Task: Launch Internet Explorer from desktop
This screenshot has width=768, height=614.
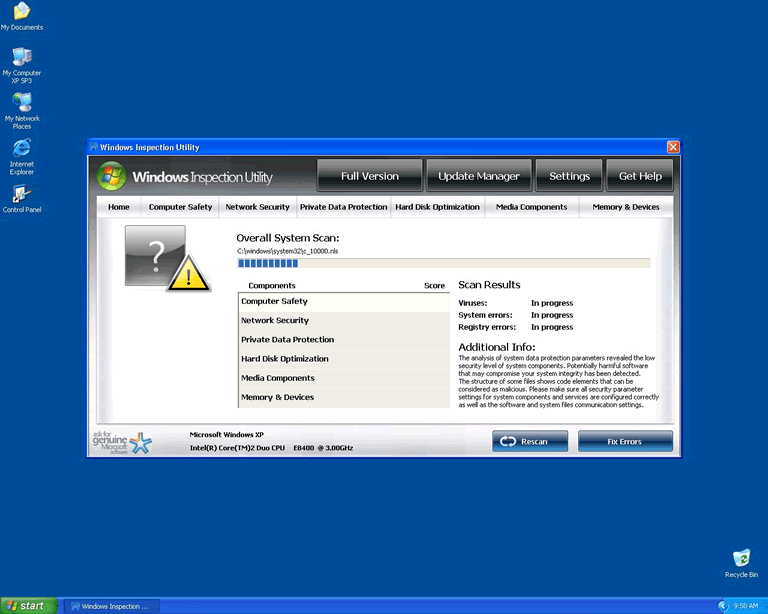Action: [21, 148]
